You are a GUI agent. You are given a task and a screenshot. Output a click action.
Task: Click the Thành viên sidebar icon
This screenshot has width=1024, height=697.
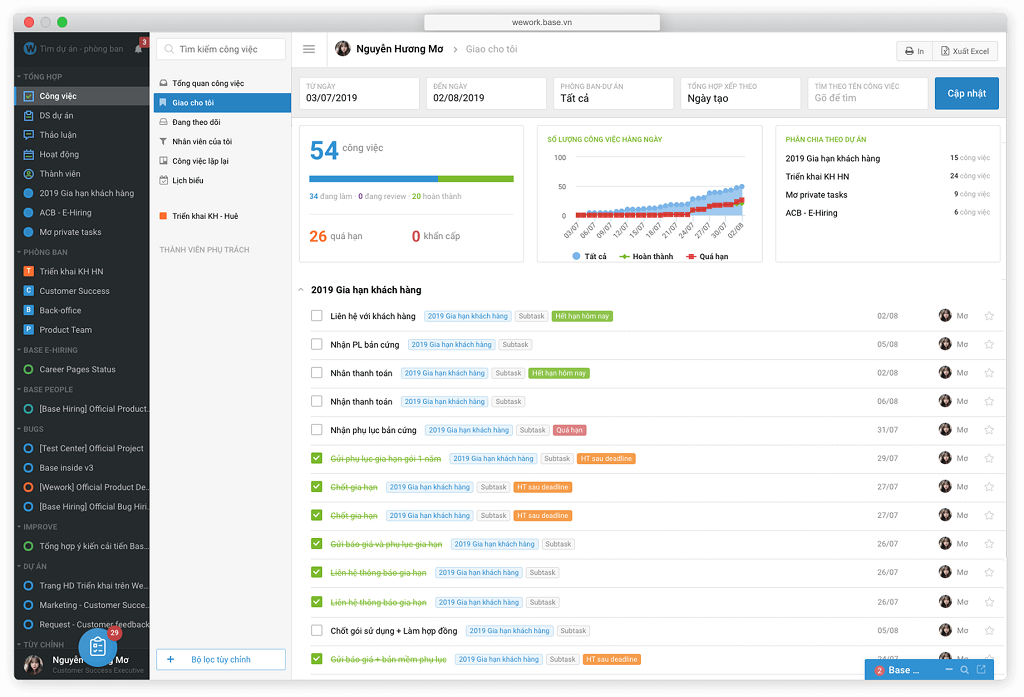click(x=29, y=174)
